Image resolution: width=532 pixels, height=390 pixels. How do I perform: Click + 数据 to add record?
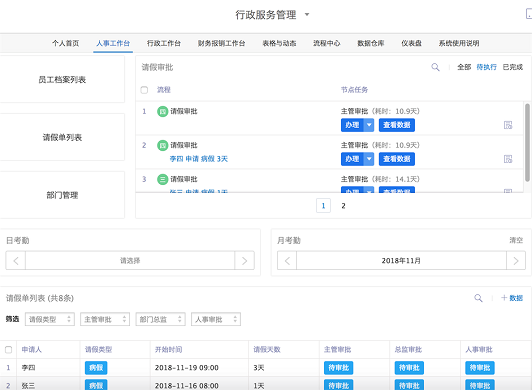[512, 298]
